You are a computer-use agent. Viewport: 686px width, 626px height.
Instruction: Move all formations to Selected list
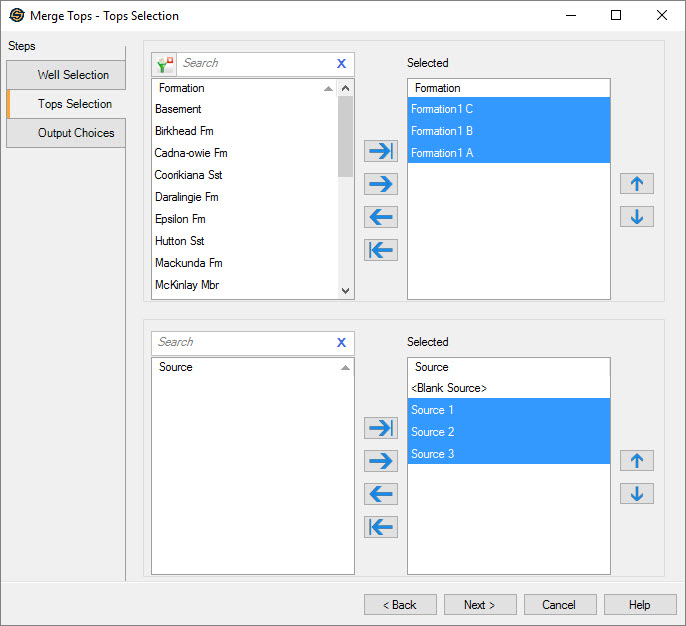click(381, 151)
